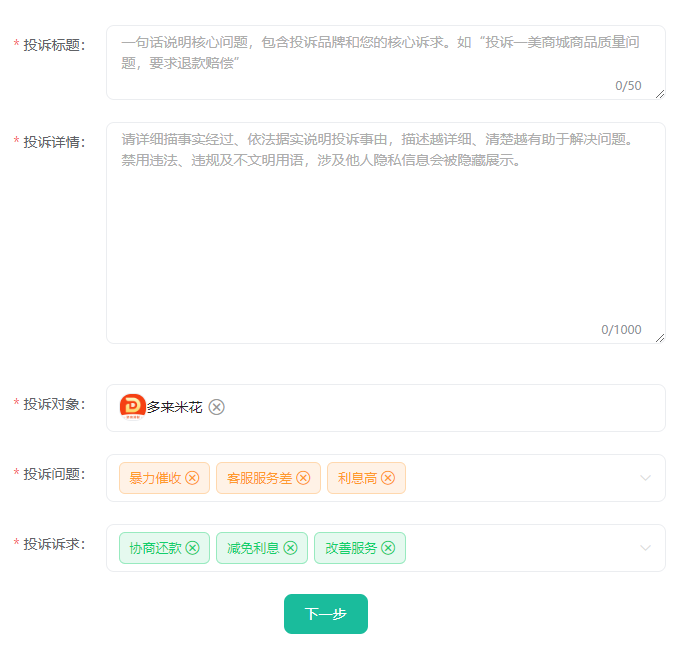The height and width of the screenshot is (654, 692).
Task: Click the 下一步 button
Action: (326, 614)
